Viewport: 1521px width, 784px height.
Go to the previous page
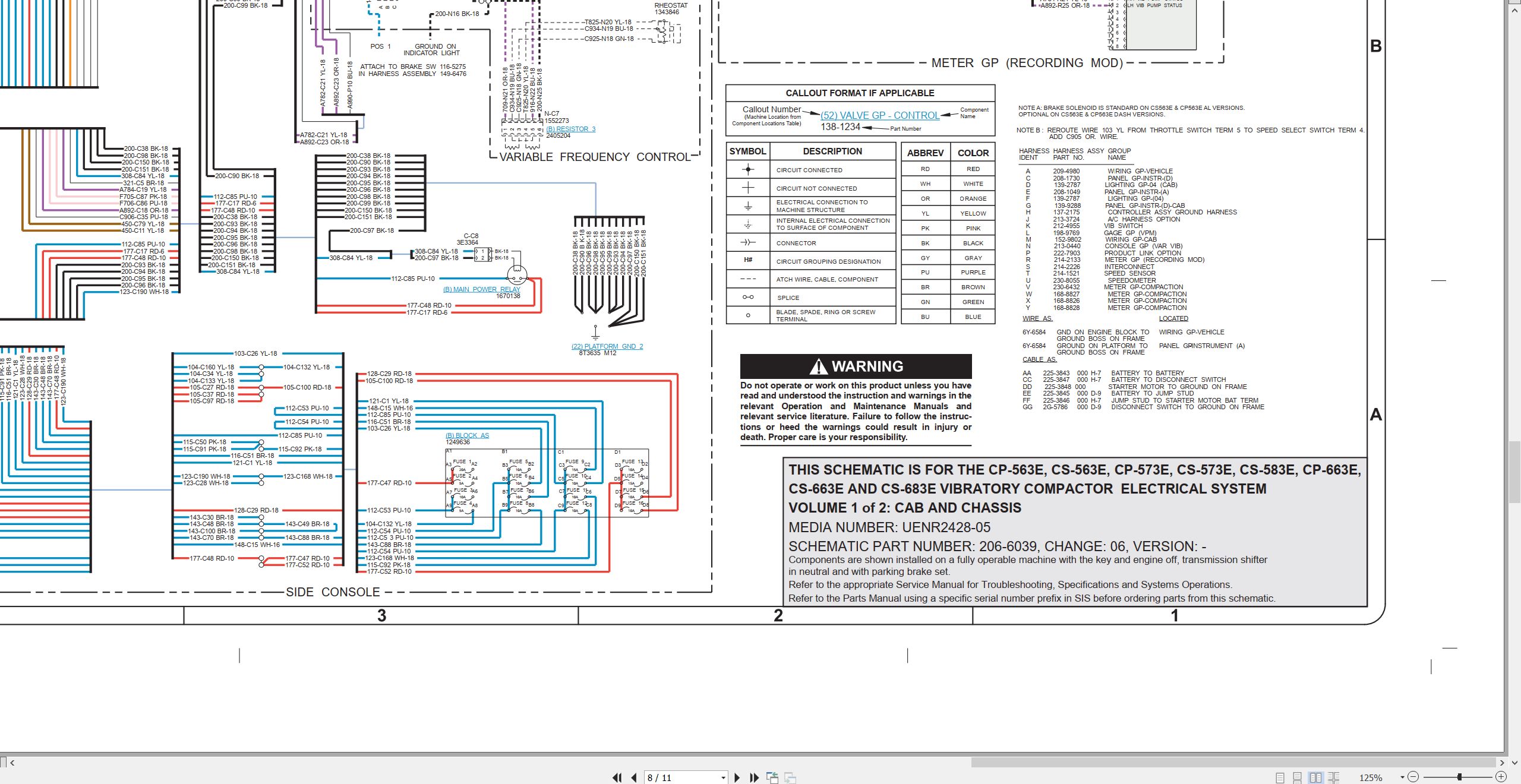pos(634,777)
